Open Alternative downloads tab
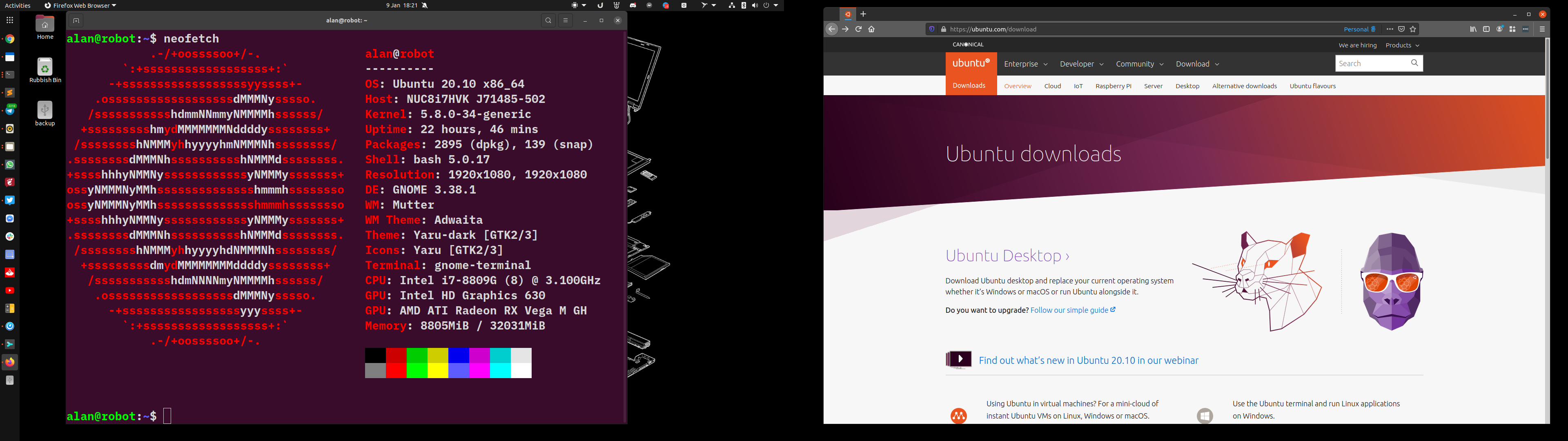 [1244, 87]
